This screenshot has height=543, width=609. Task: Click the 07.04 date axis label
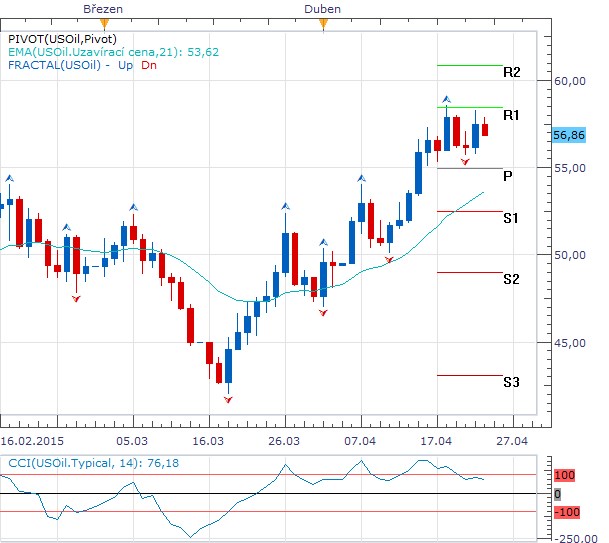tap(360, 441)
